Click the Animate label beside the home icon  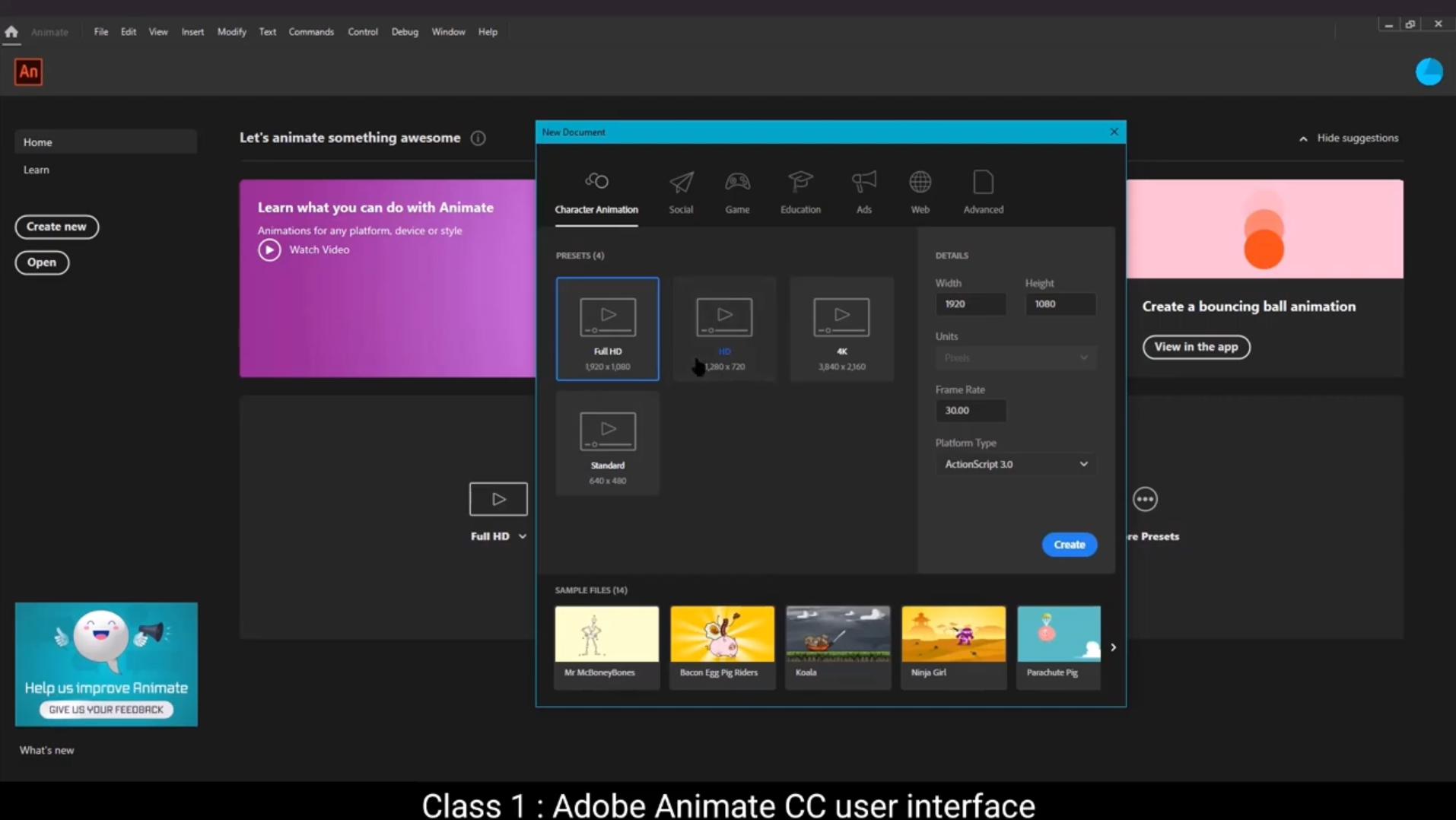pyautogui.click(x=49, y=32)
